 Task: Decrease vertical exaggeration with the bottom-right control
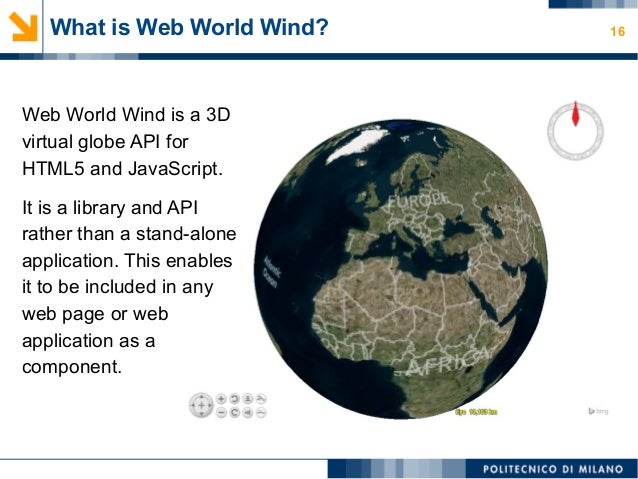261,412
